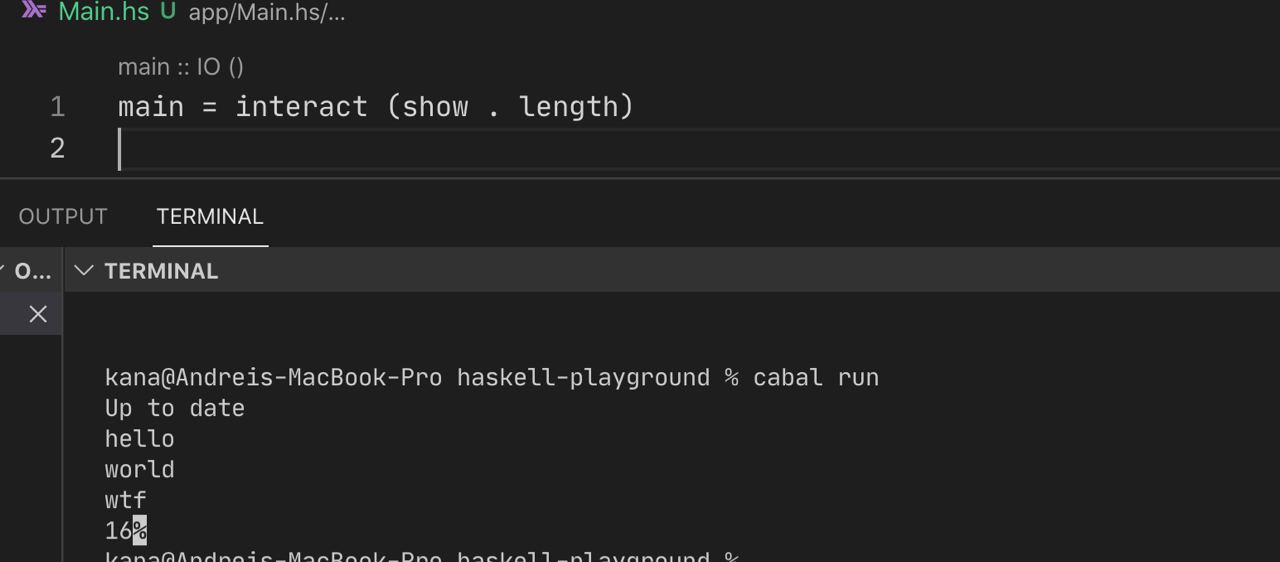1280x562 pixels.
Task: Switch to the OUTPUT panel tab
Action: click(x=63, y=217)
